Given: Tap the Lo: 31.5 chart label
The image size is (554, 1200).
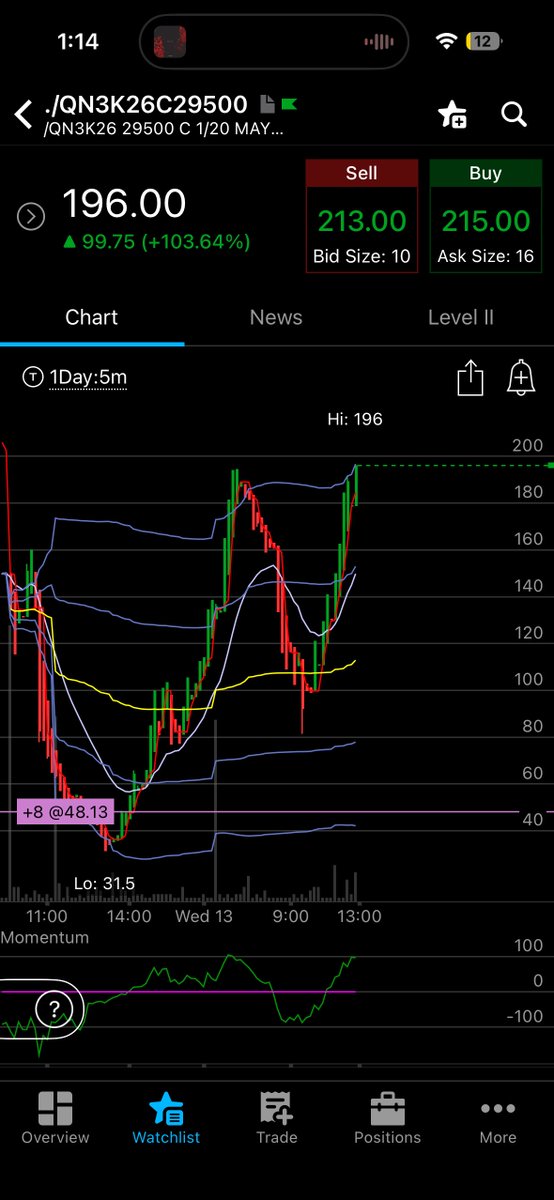Looking at the screenshot, I should 104,883.
